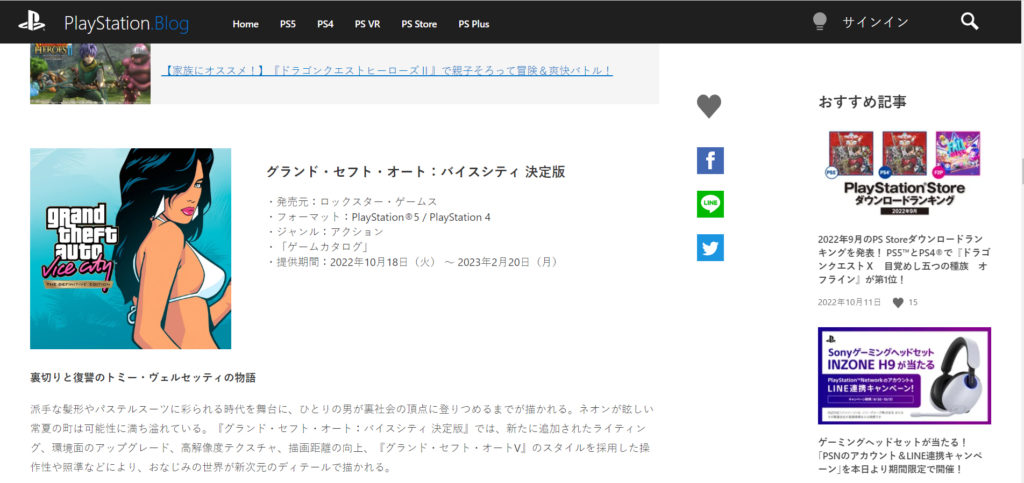Like the article with heart icon

click(709, 106)
